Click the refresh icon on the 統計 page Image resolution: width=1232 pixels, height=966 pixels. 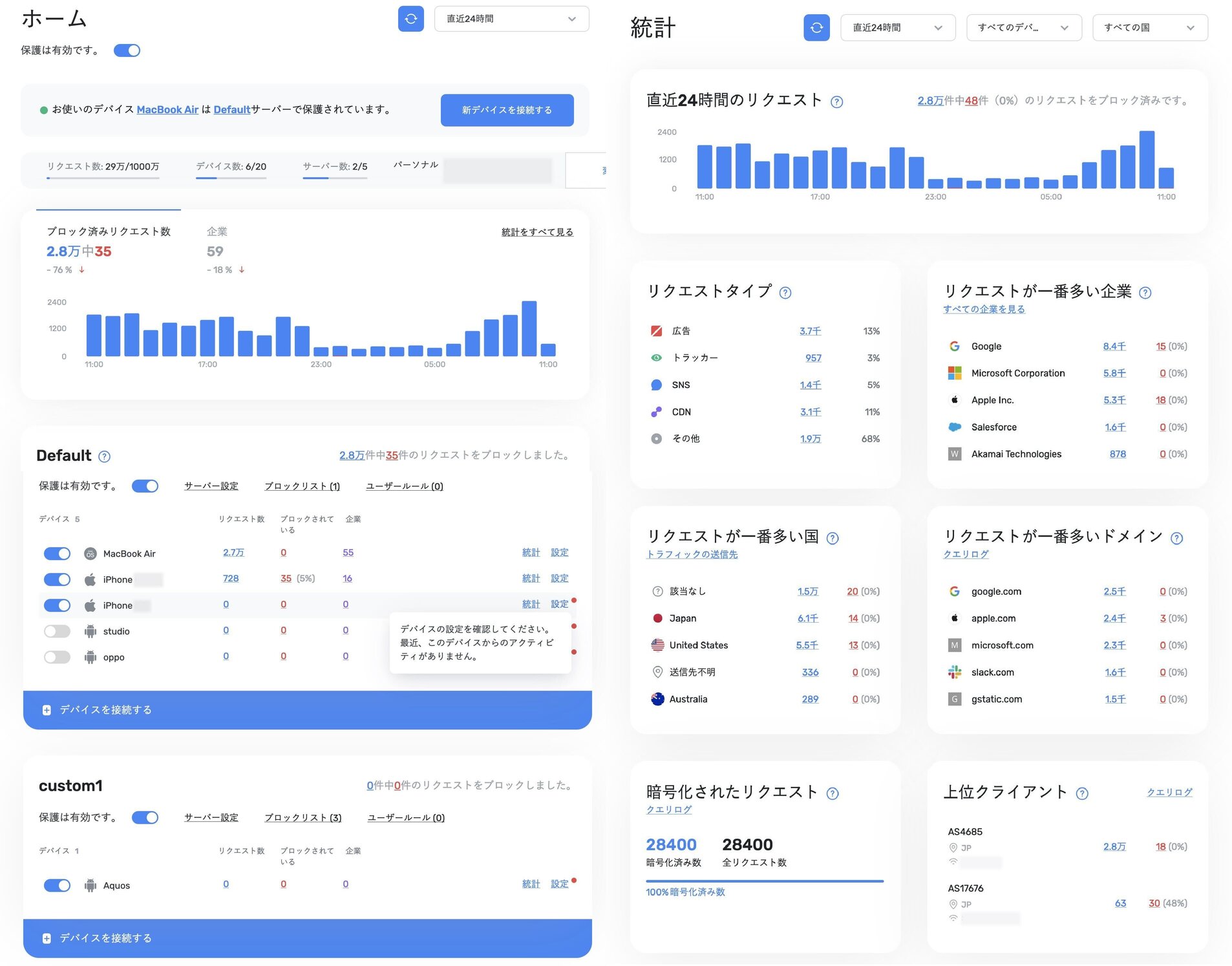click(816, 27)
